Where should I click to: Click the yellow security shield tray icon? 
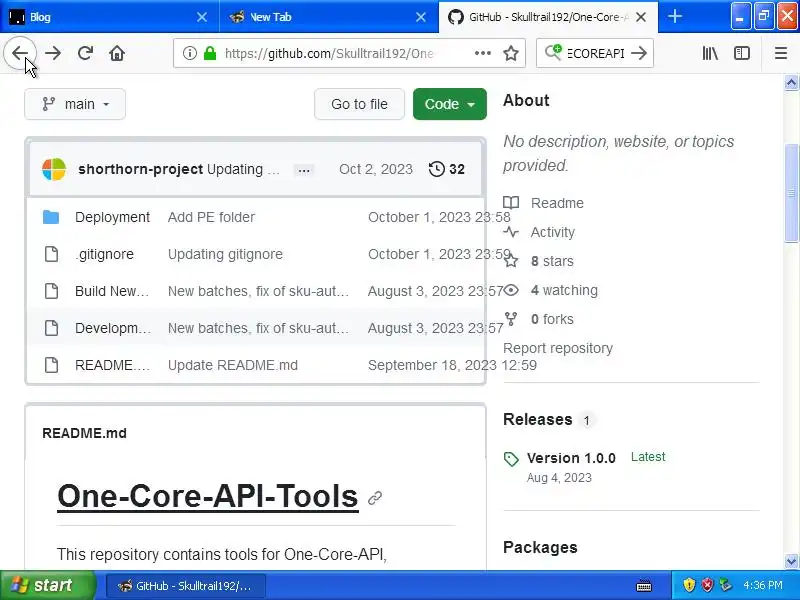(689, 585)
